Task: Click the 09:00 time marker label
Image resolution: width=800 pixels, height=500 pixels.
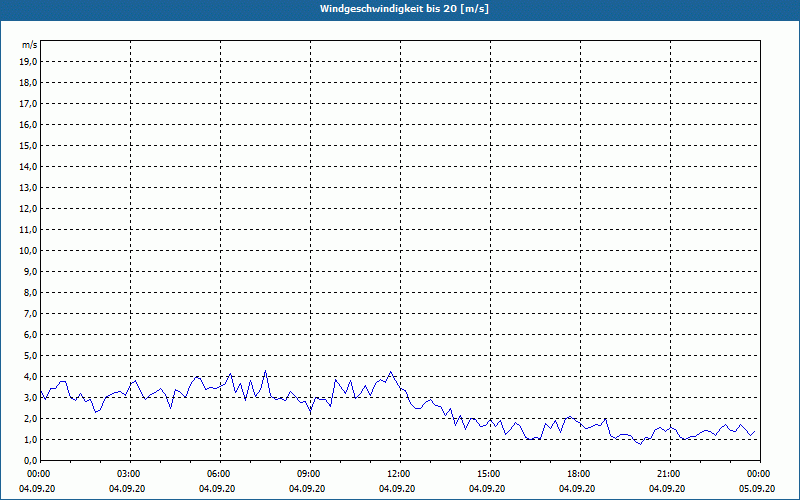Action: (x=309, y=474)
